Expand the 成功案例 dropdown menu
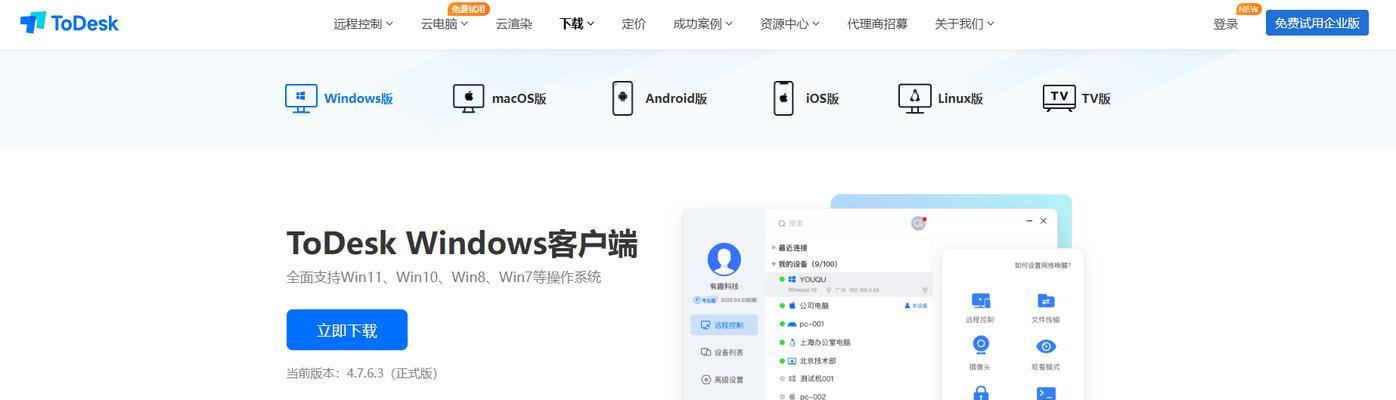This screenshot has width=1396, height=400. pyautogui.click(x=703, y=24)
